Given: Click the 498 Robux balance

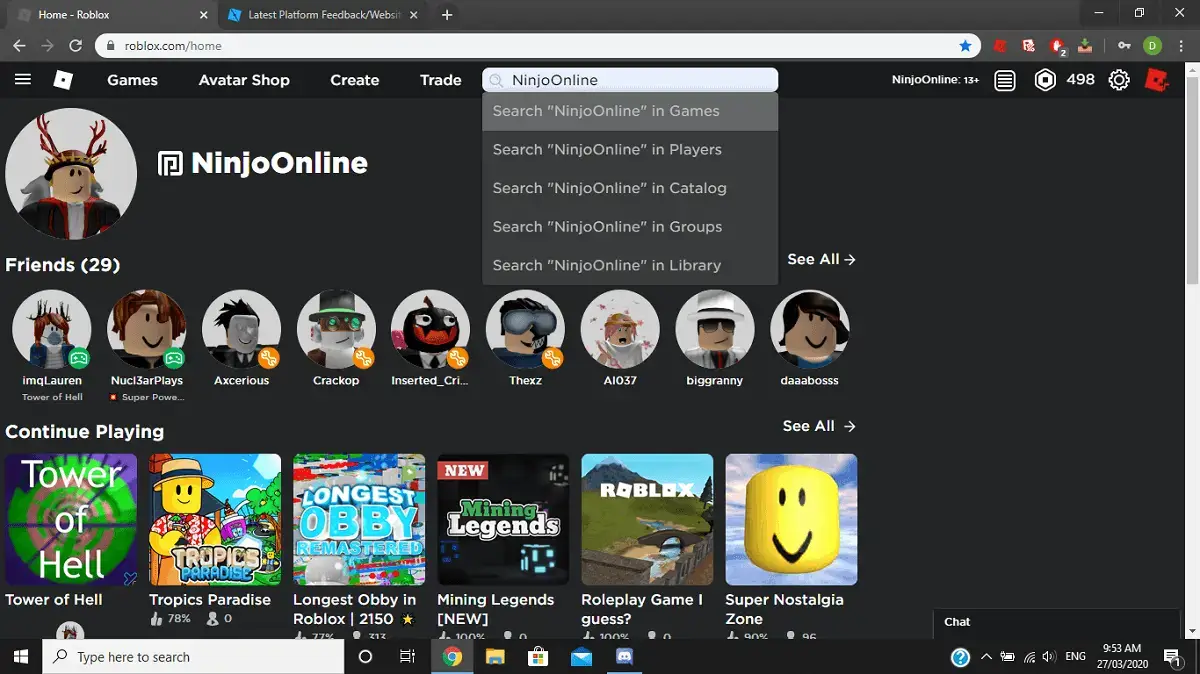Looking at the screenshot, I should pyautogui.click(x=1080, y=80).
